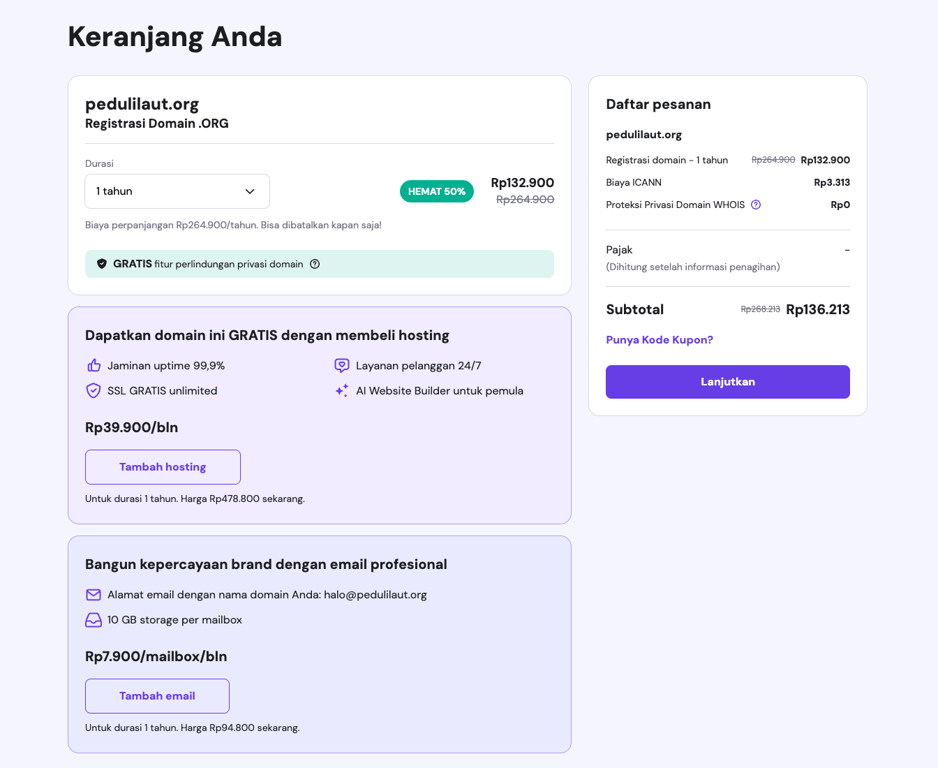Viewport: 938px width, 768px height.
Task: Open the Punya Kode Kupon link
Action: pos(659,339)
